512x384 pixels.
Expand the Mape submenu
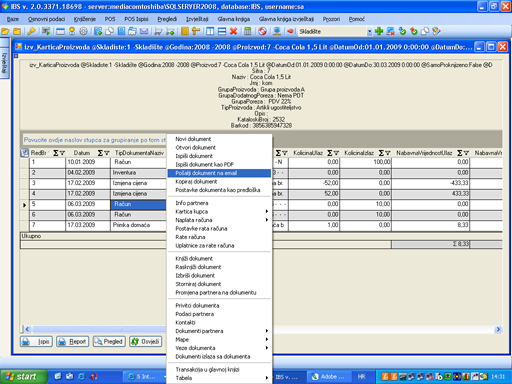(266, 339)
